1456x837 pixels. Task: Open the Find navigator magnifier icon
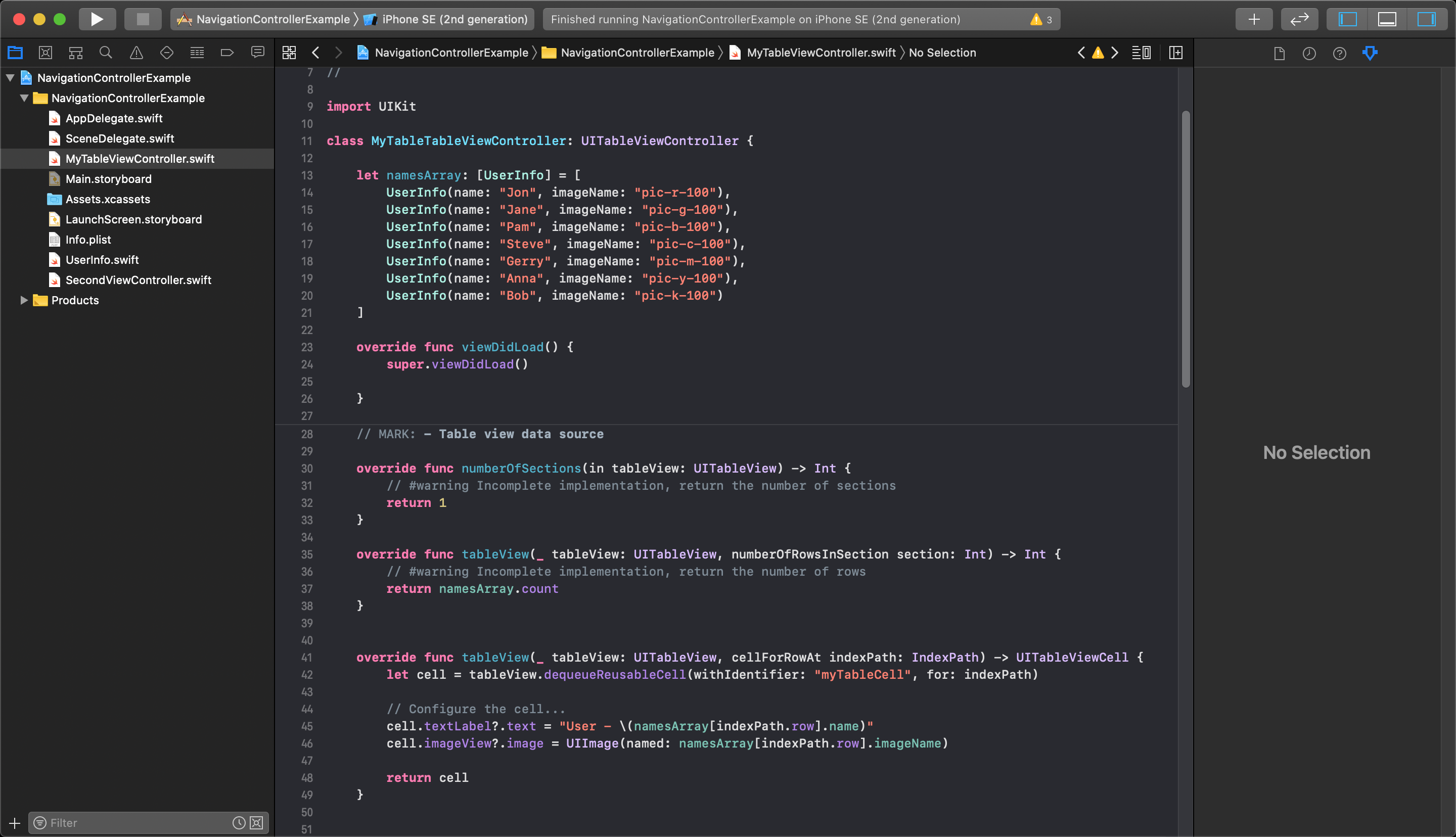pyautogui.click(x=106, y=53)
